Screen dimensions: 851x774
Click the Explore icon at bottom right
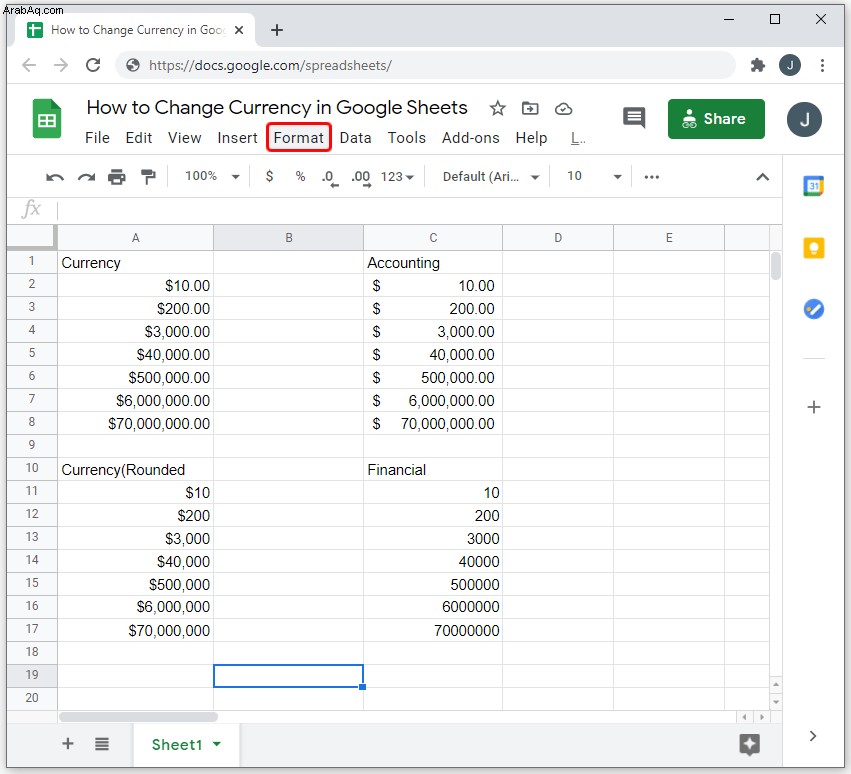750,744
